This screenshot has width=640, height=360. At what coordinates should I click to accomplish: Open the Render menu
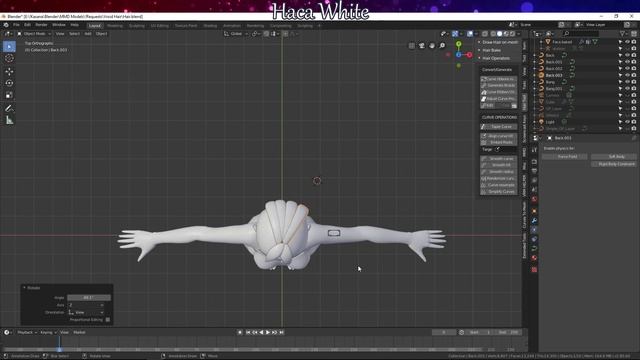click(x=41, y=25)
